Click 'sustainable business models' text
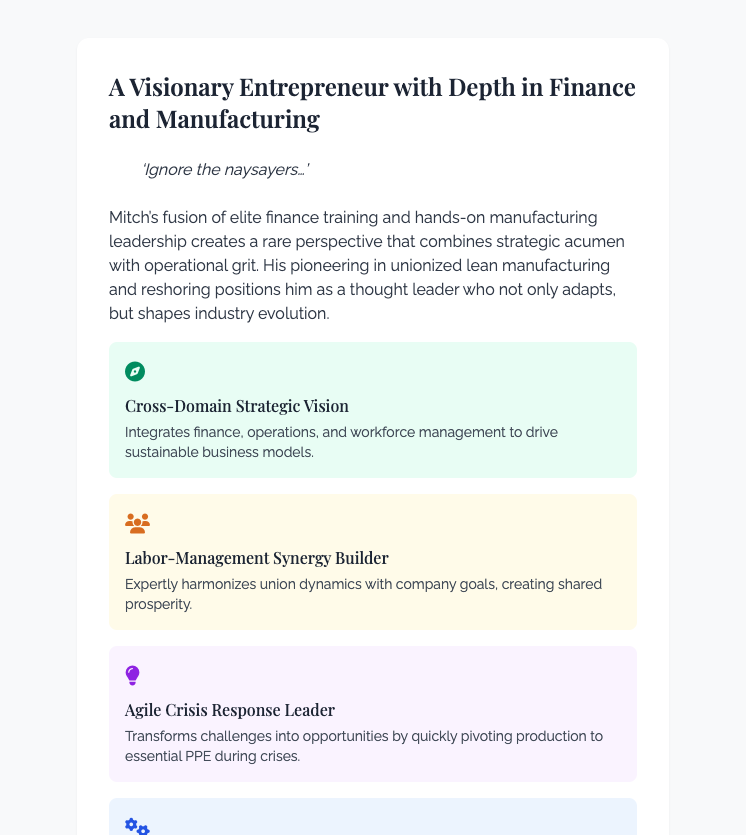 point(219,452)
